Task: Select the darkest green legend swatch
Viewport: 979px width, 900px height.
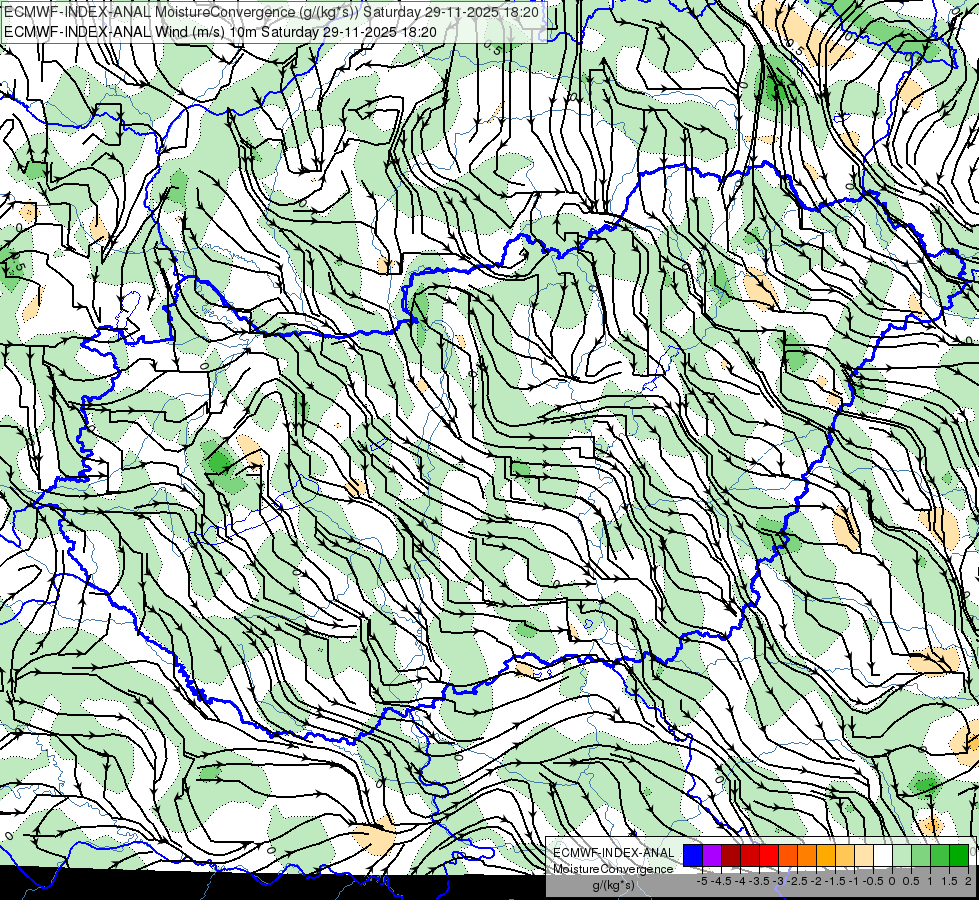Action: (x=959, y=856)
